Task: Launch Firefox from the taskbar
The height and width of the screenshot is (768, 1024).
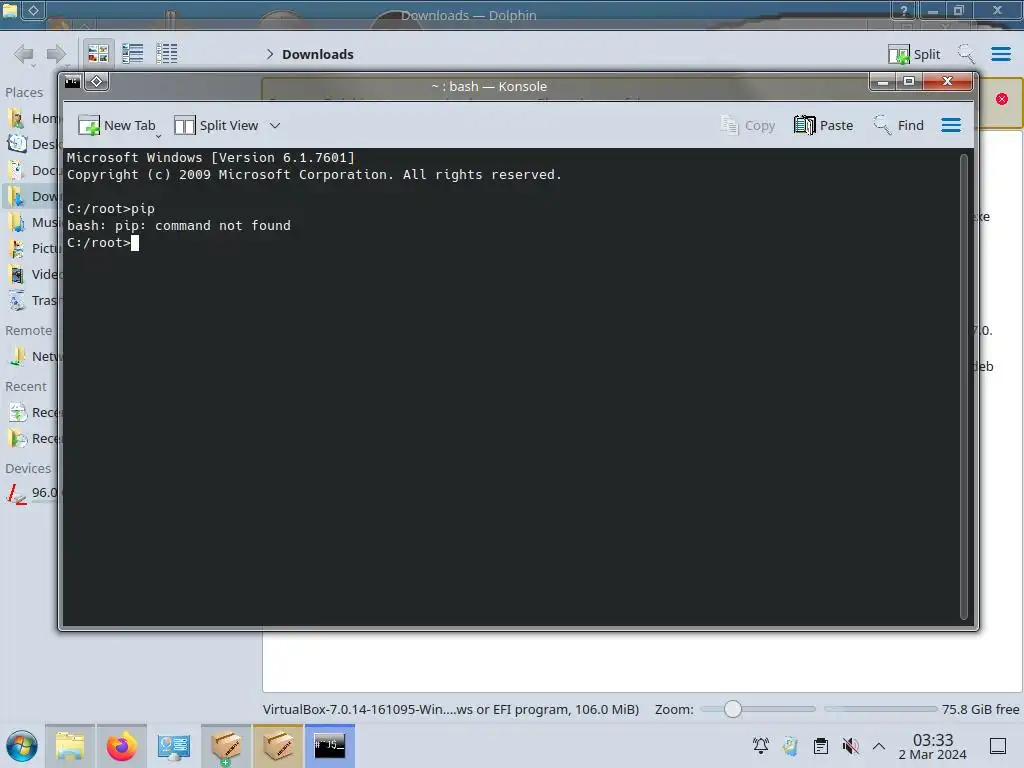Action: click(x=121, y=746)
